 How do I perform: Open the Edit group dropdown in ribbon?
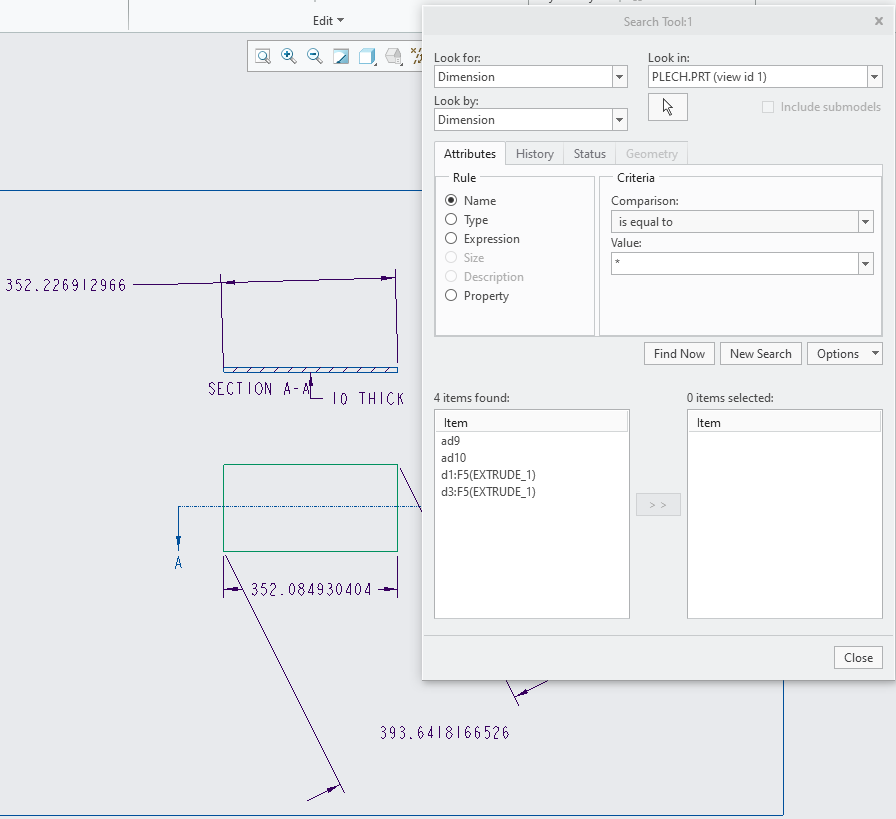tap(328, 21)
